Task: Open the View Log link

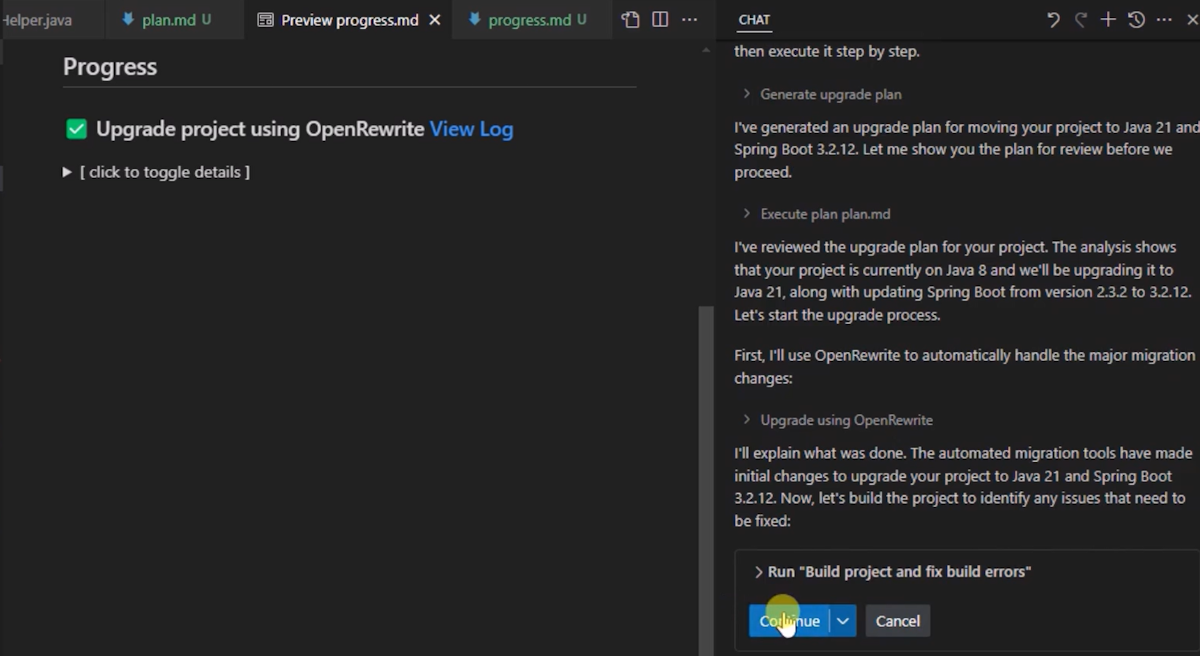Action: 471,129
